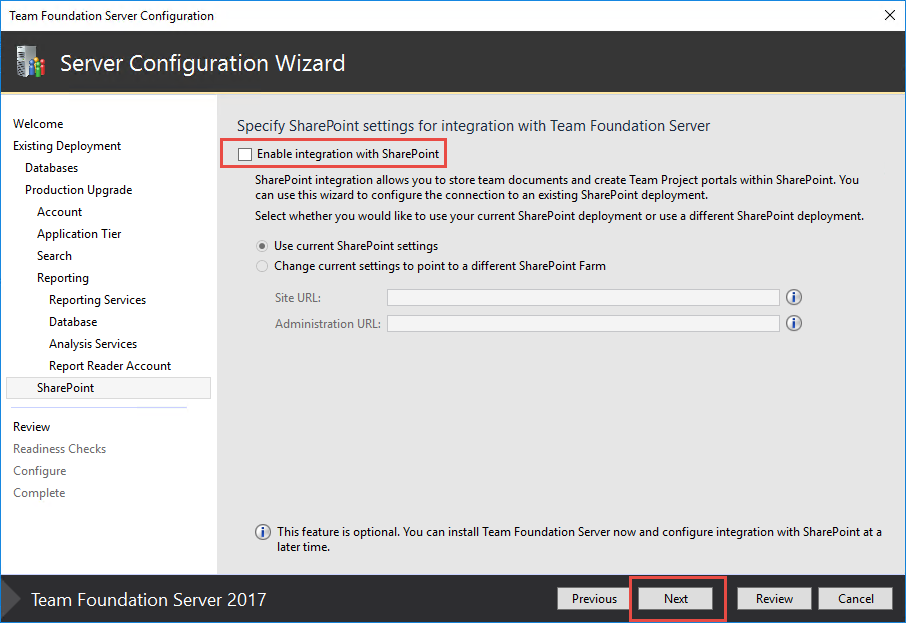
Task: Open the Databases step
Action: tap(51, 168)
